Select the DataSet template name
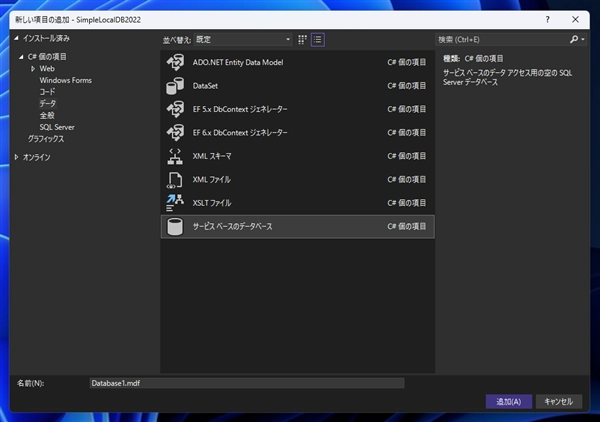Image resolution: width=600 pixels, height=422 pixels. (x=205, y=86)
